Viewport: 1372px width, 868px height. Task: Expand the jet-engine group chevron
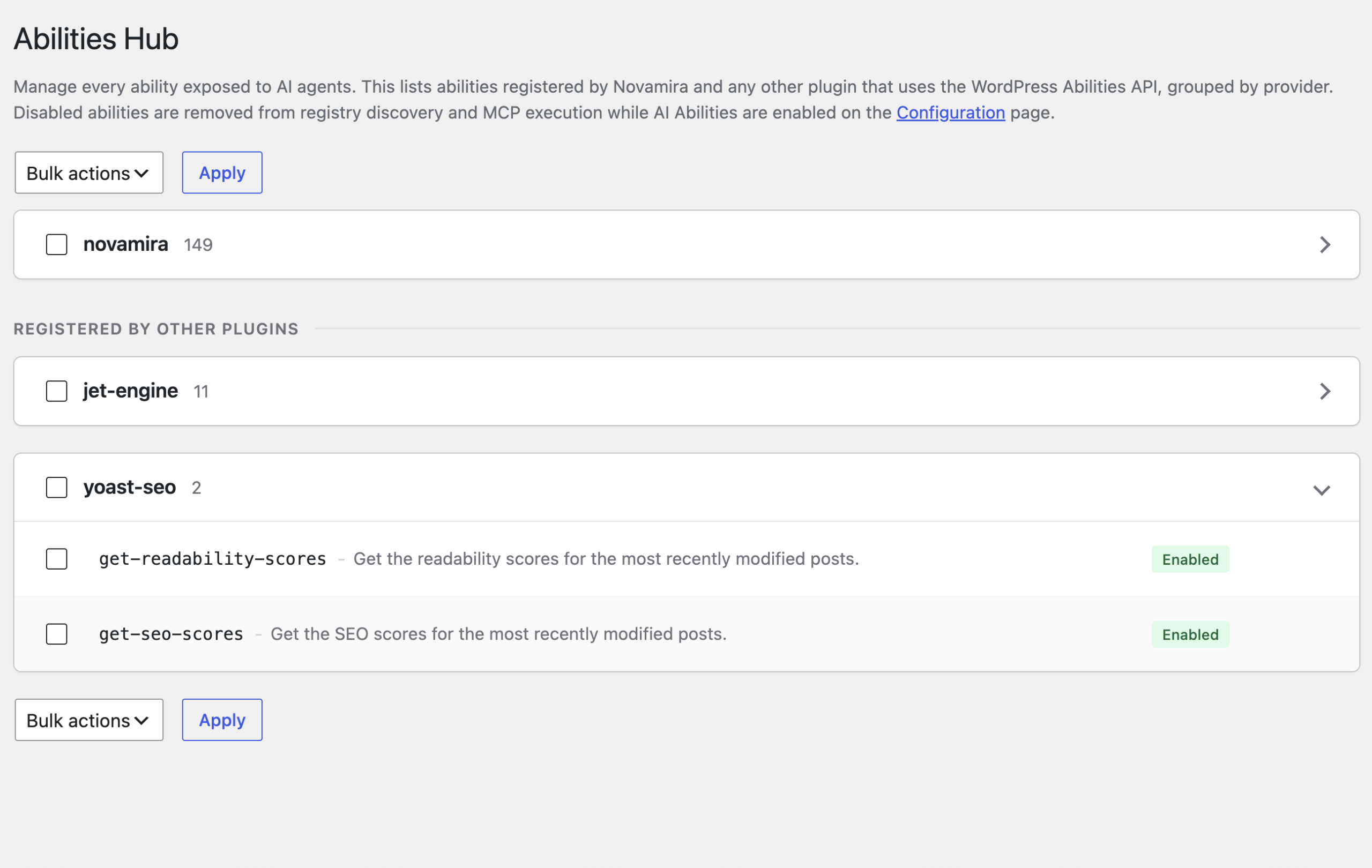1325,391
